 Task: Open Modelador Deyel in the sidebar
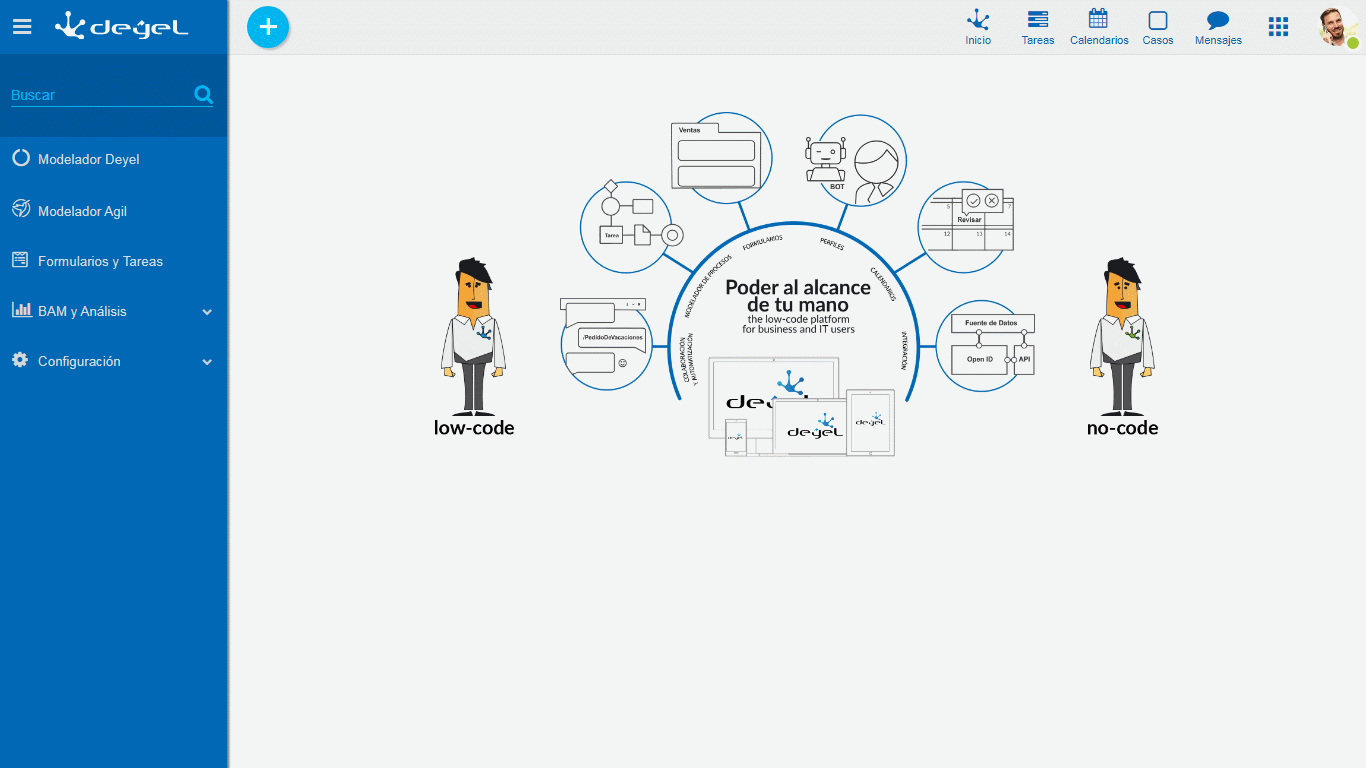click(x=114, y=159)
